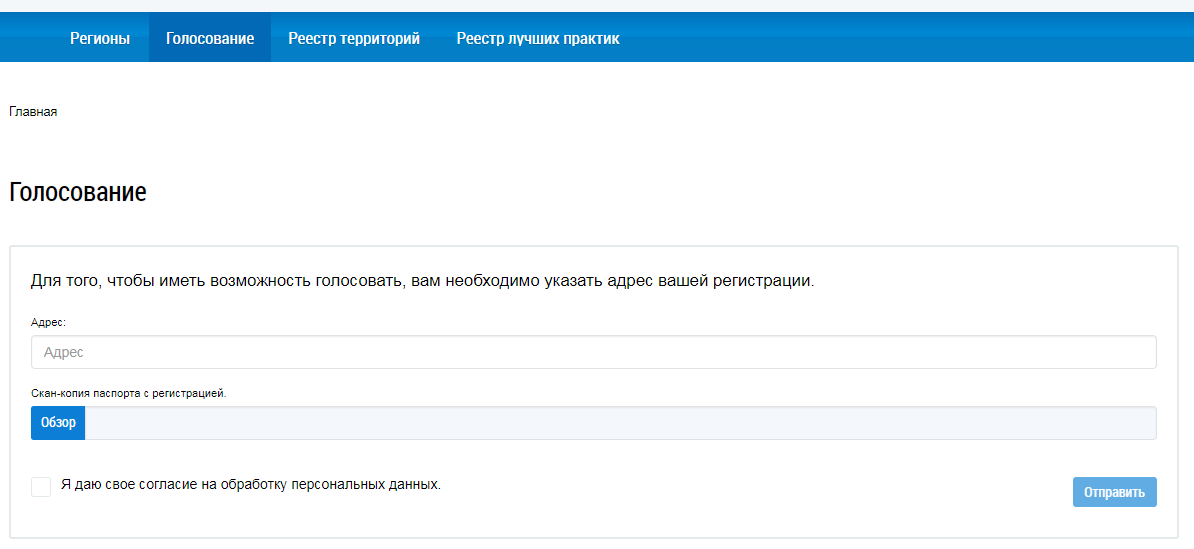Viewport: 1194px width, 549px height.
Task: Click the 'Скан-копия паспорта с регистрацией' label
Action: point(129,394)
